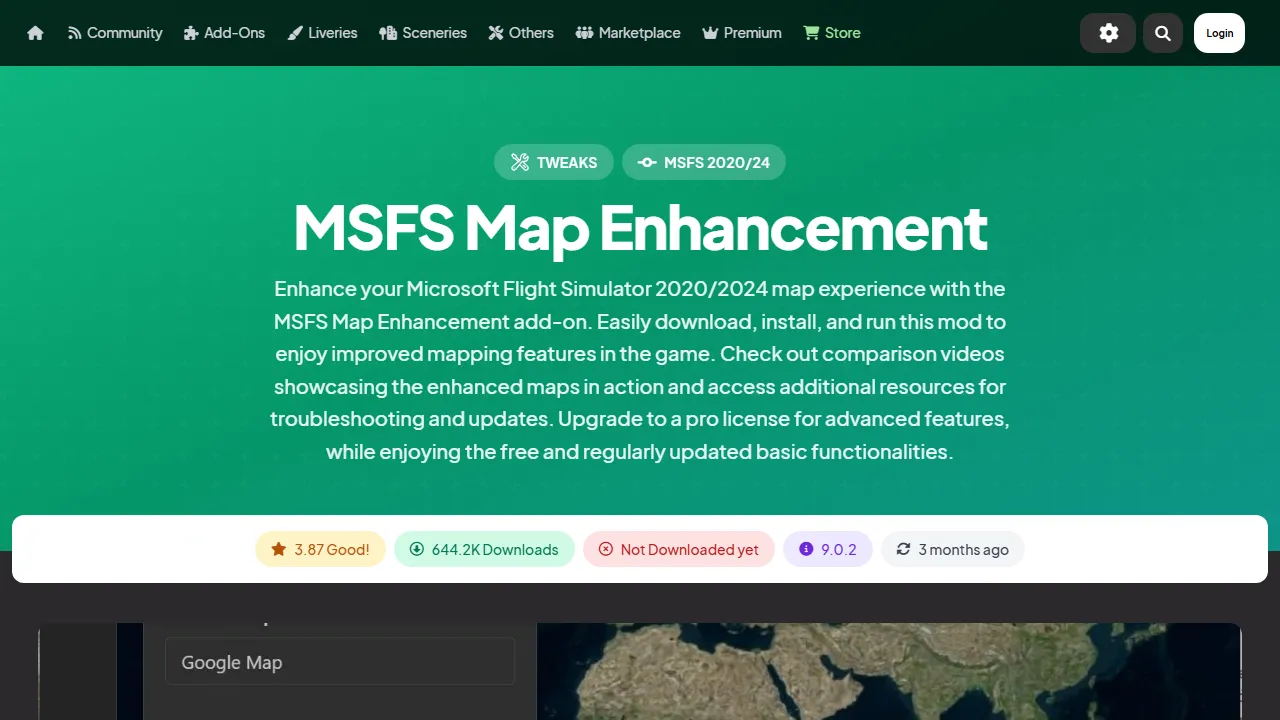The width and height of the screenshot is (1280, 720).
Task: Open the Google Map selection dropdown
Action: pos(340,661)
